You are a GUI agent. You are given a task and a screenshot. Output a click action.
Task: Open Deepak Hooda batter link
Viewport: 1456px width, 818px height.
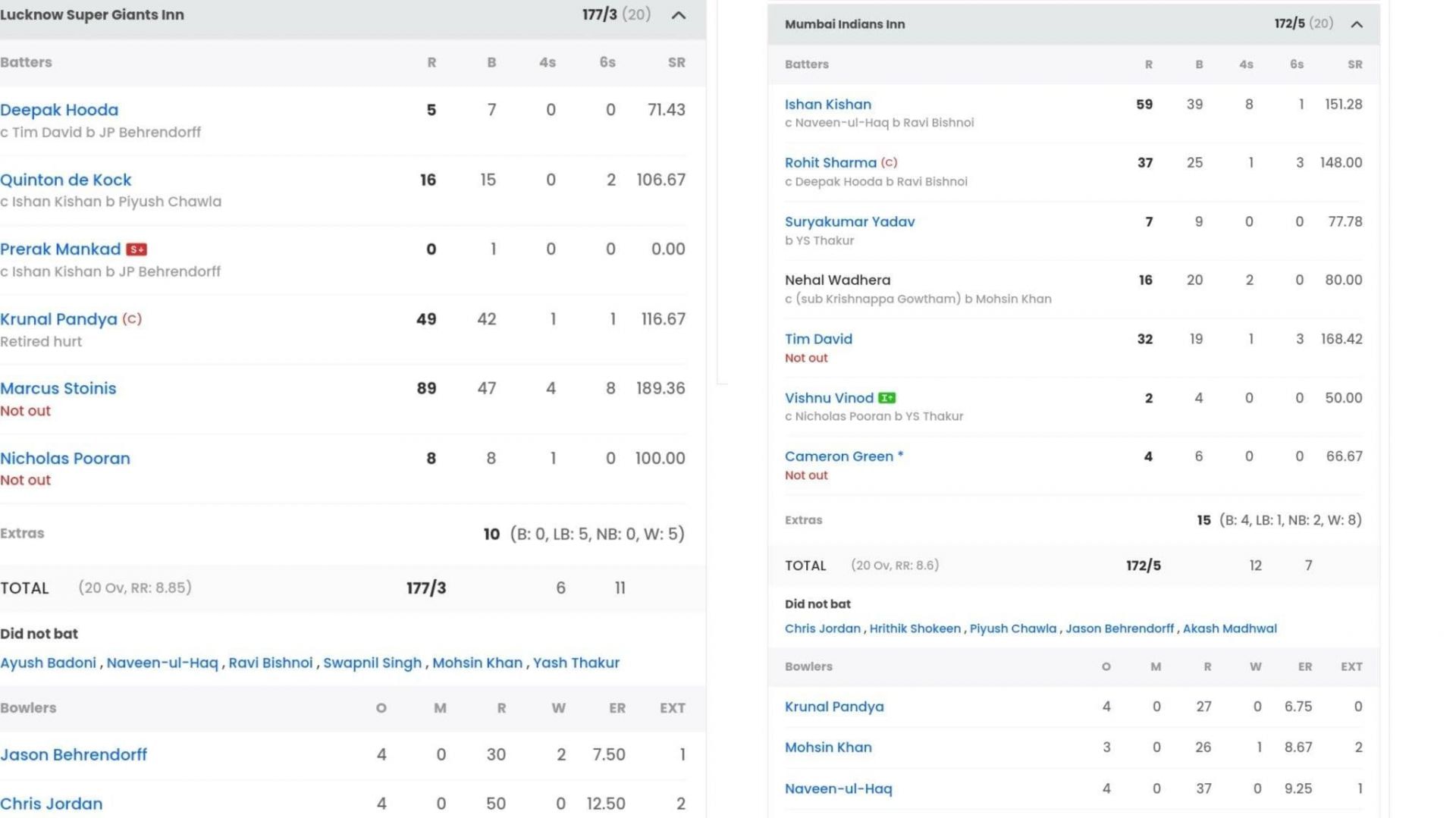click(59, 110)
